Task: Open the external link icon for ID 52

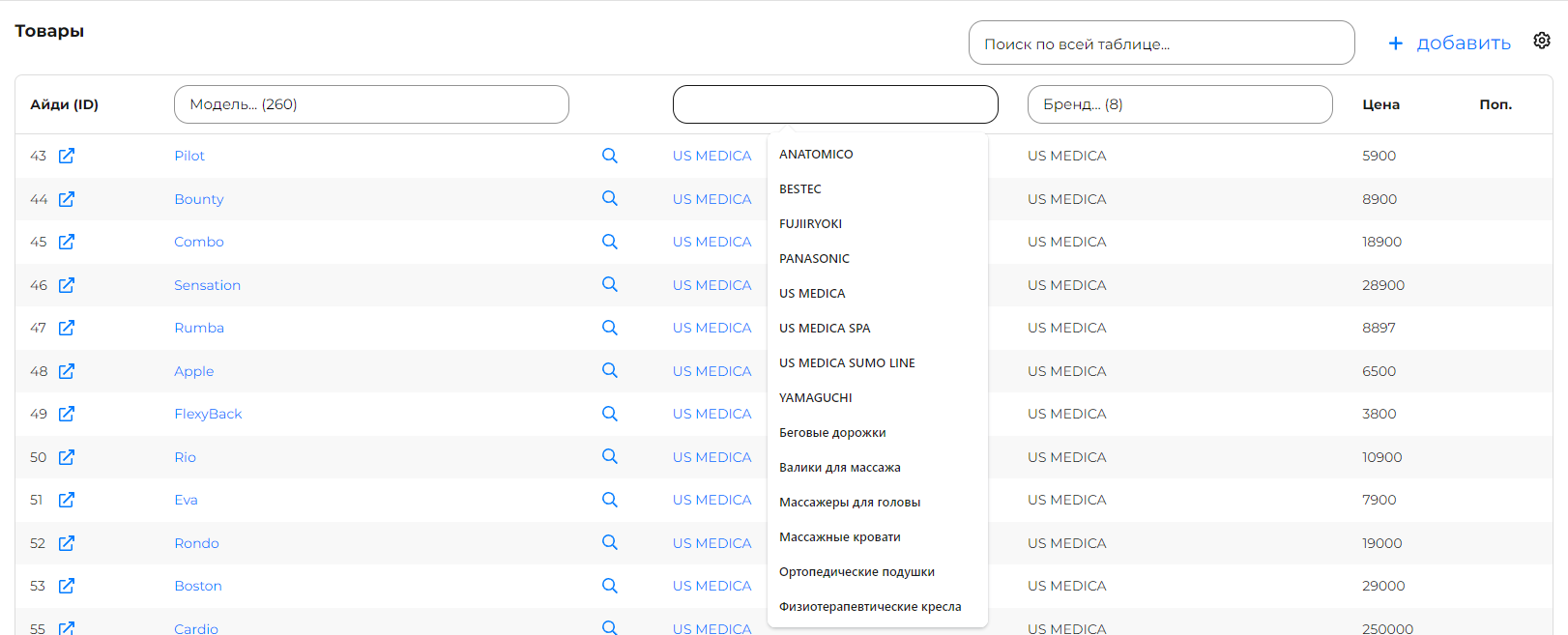Action: [67, 543]
